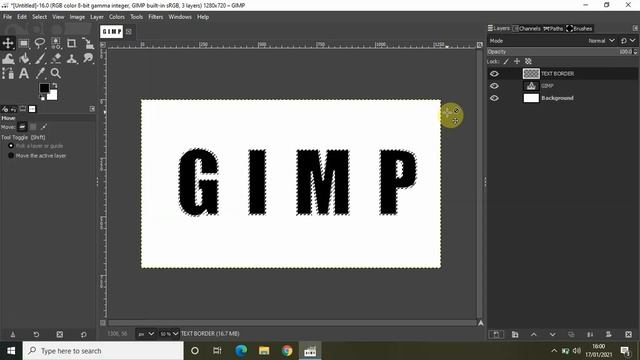This screenshot has height=360, width=640.
Task: Open the Images tab in left dock
Action: tap(32, 109)
